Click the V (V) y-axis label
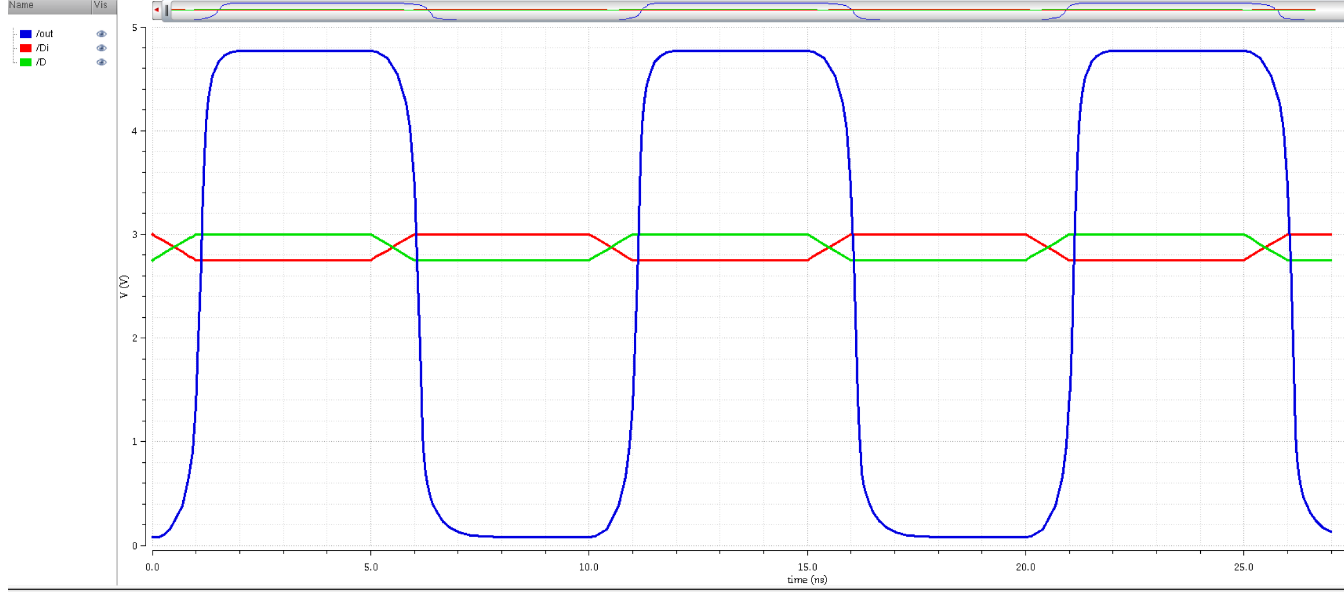This screenshot has height=593, width=1344. (x=123, y=287)
